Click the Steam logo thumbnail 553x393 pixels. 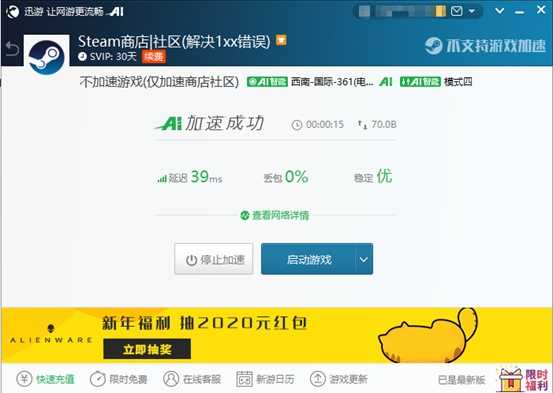46,56
